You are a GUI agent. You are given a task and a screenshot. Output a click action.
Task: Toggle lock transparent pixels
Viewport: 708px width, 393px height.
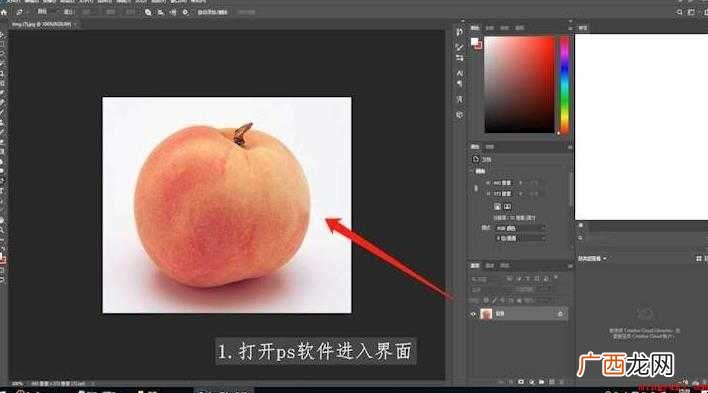(x=485, y=300)
